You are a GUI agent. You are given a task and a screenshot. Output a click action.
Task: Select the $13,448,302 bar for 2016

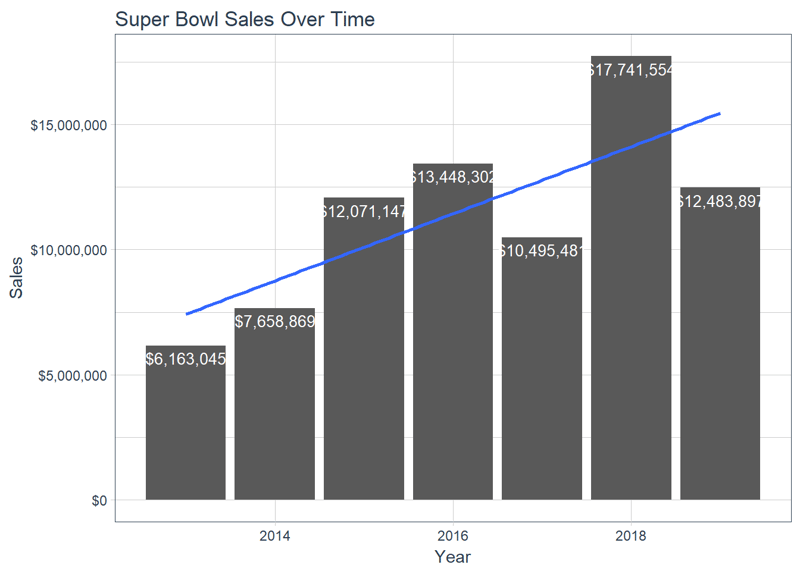[x=453, y=332]
